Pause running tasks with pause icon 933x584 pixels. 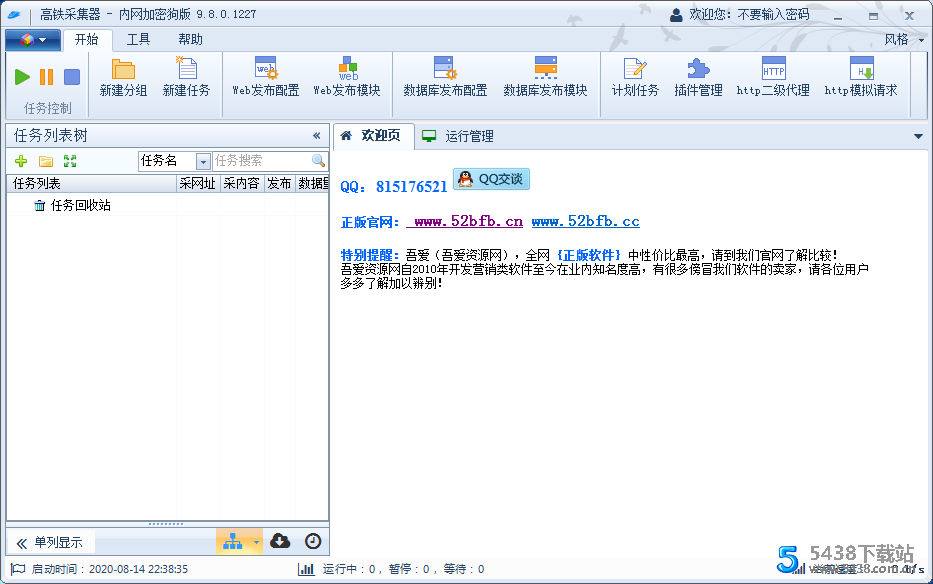pos(44,75)
